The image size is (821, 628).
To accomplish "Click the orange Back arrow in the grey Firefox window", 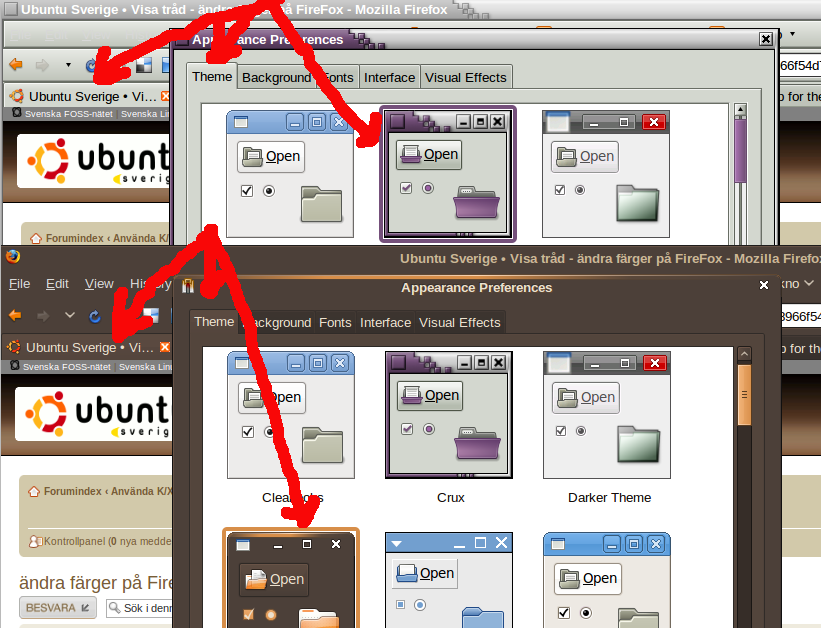I will click(x=16, y=64).
